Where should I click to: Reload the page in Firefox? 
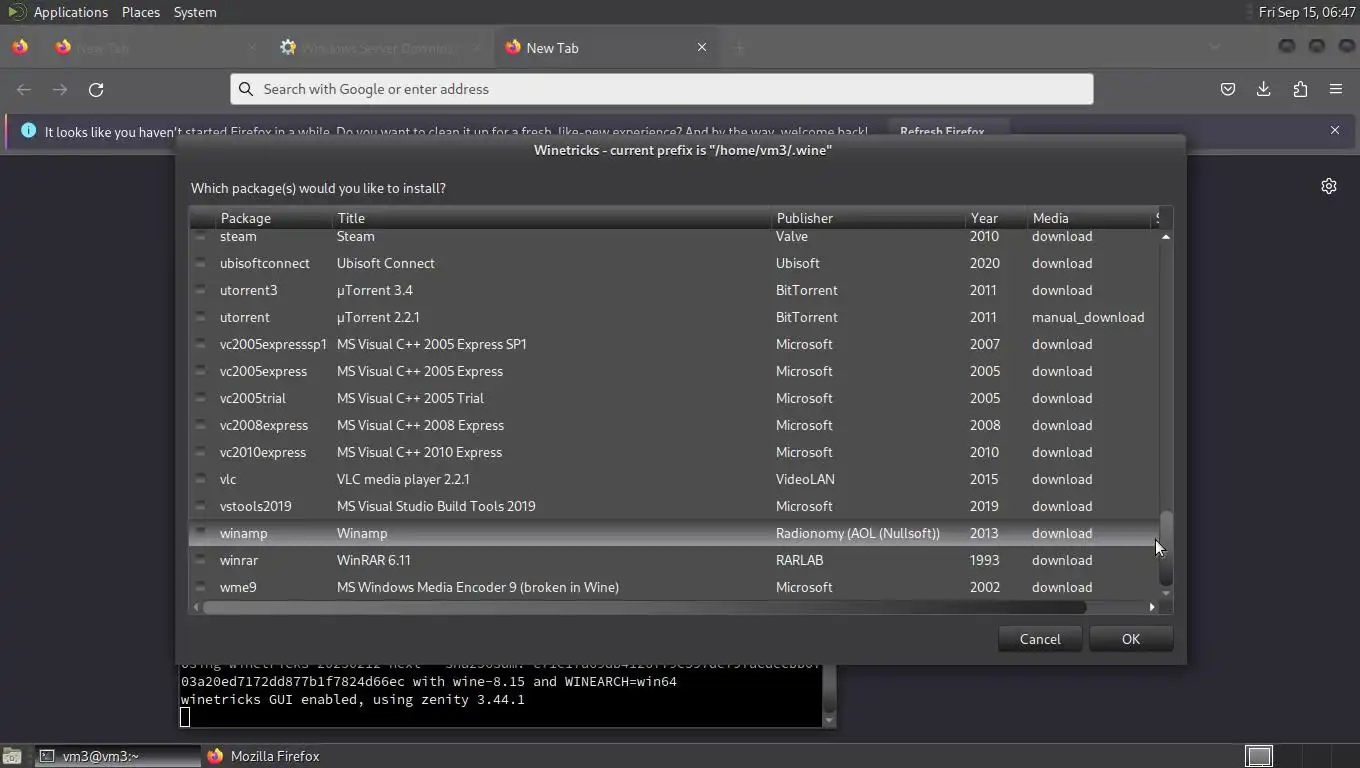(96, 89)
